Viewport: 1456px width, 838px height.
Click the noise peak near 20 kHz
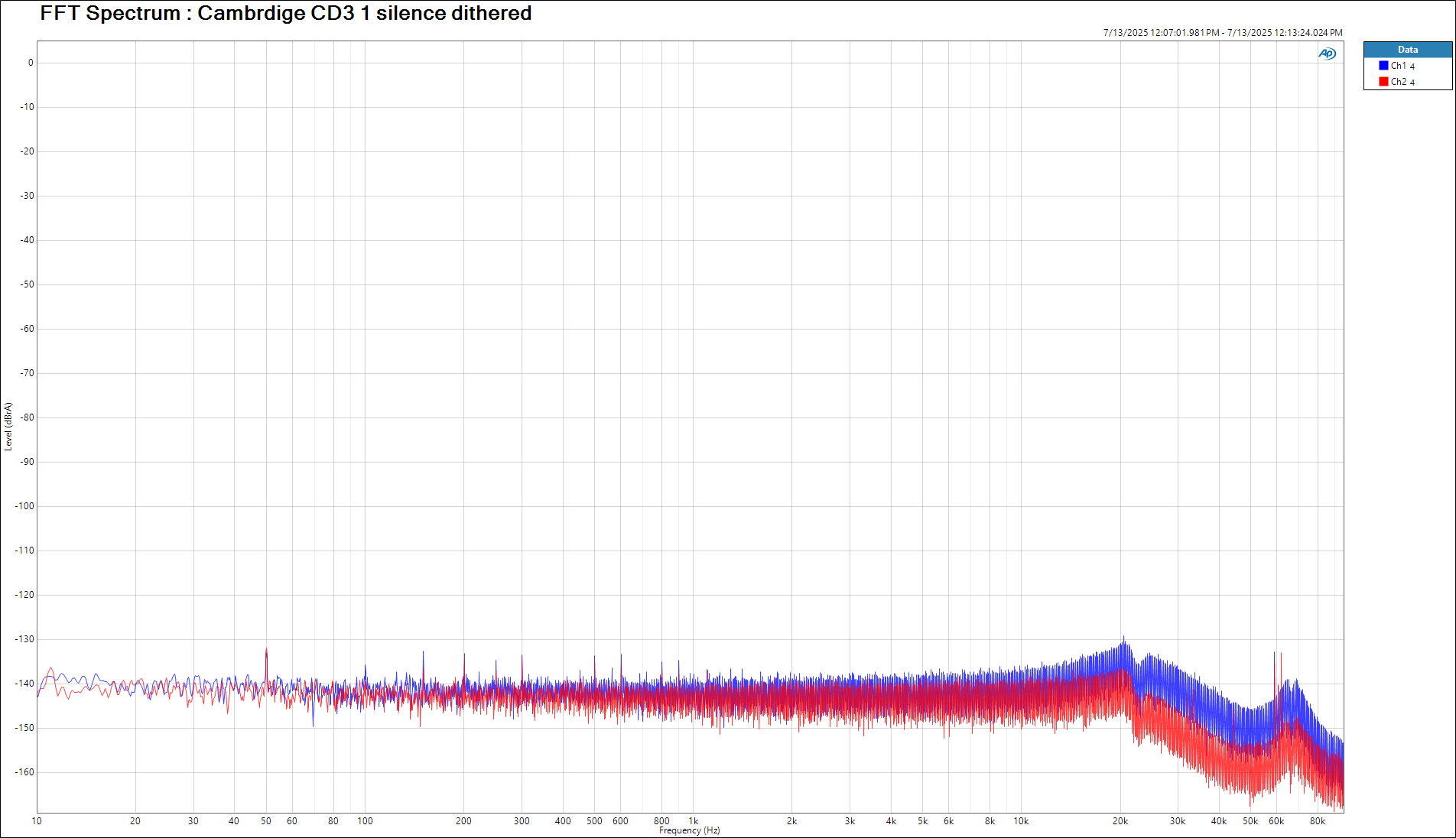pyautogui.click(x=1123, y=639)
